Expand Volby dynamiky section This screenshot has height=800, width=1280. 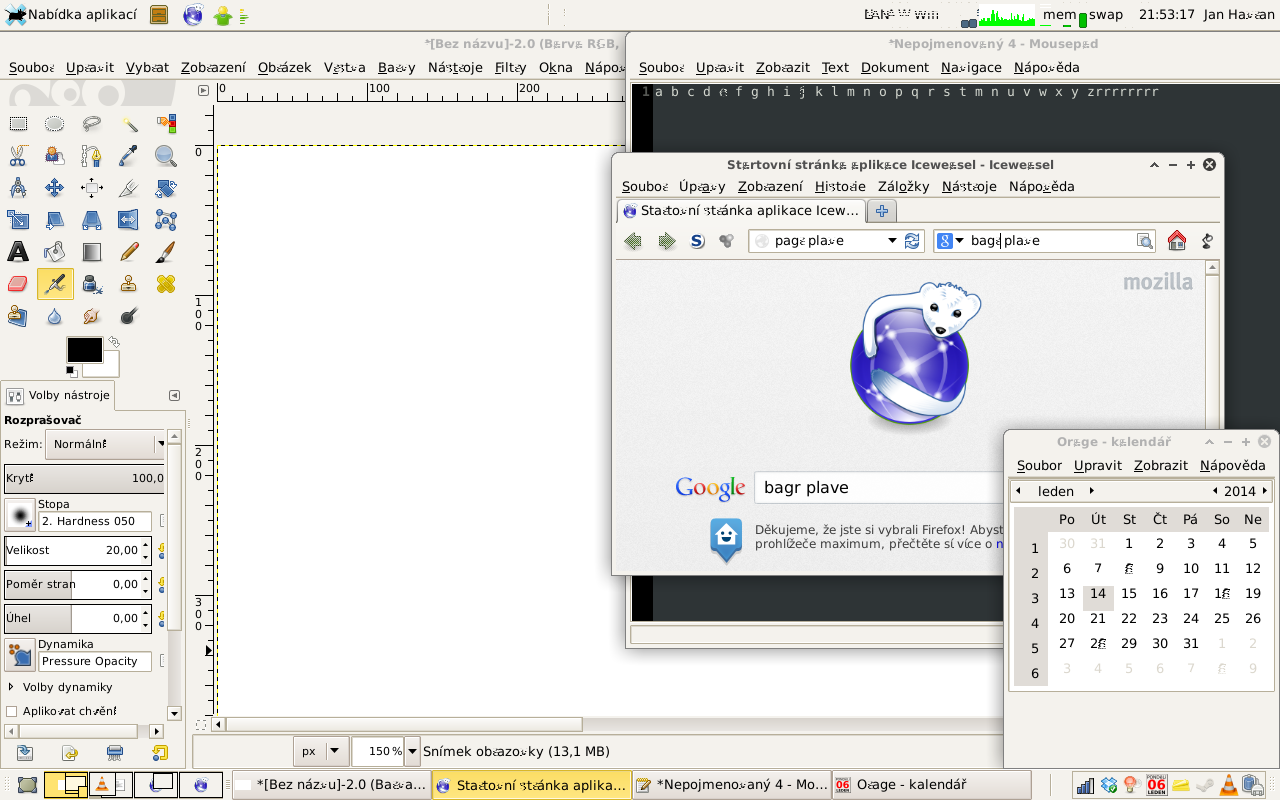coord(11,687)
